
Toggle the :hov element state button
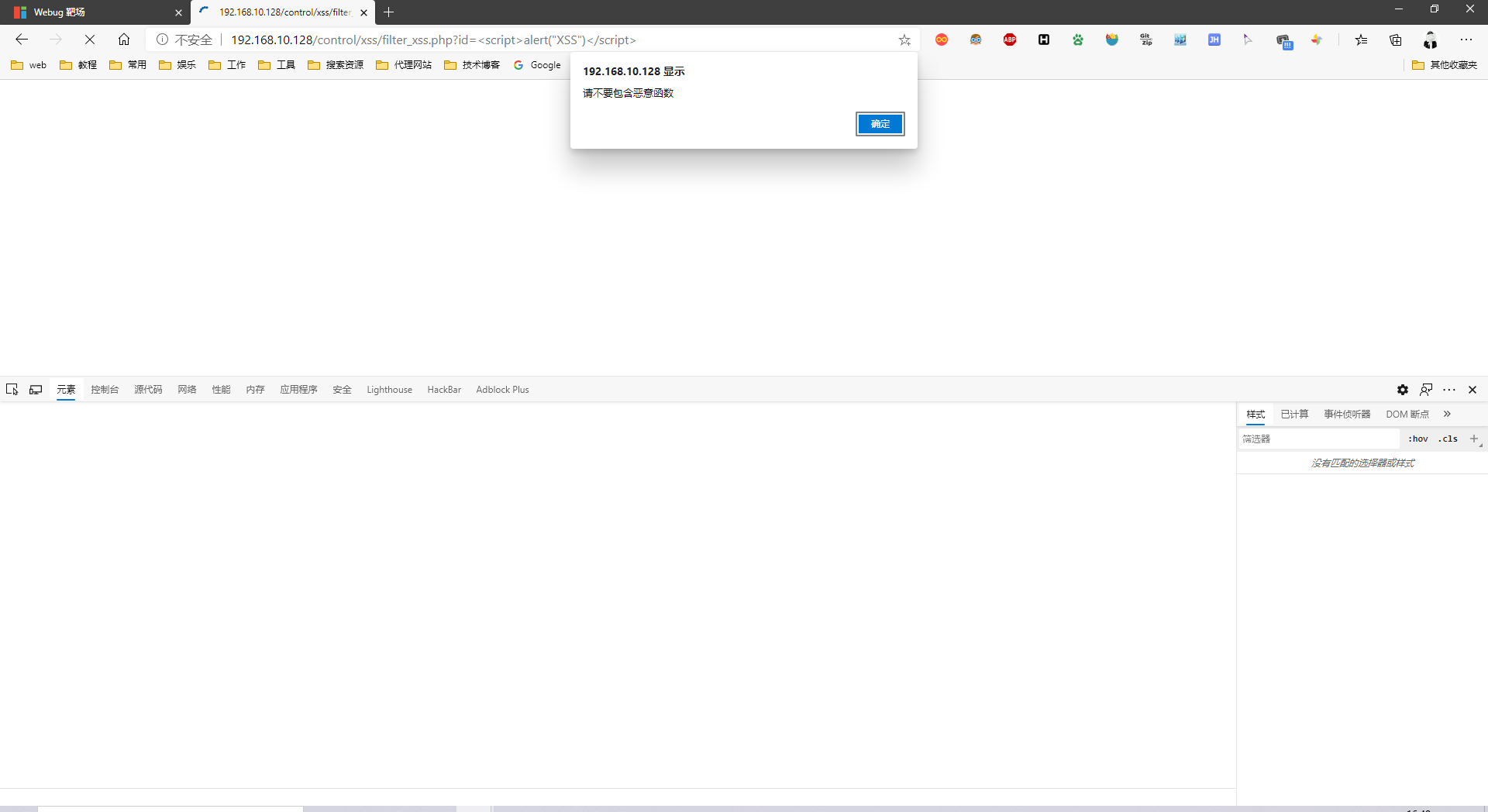point(1417,439)
